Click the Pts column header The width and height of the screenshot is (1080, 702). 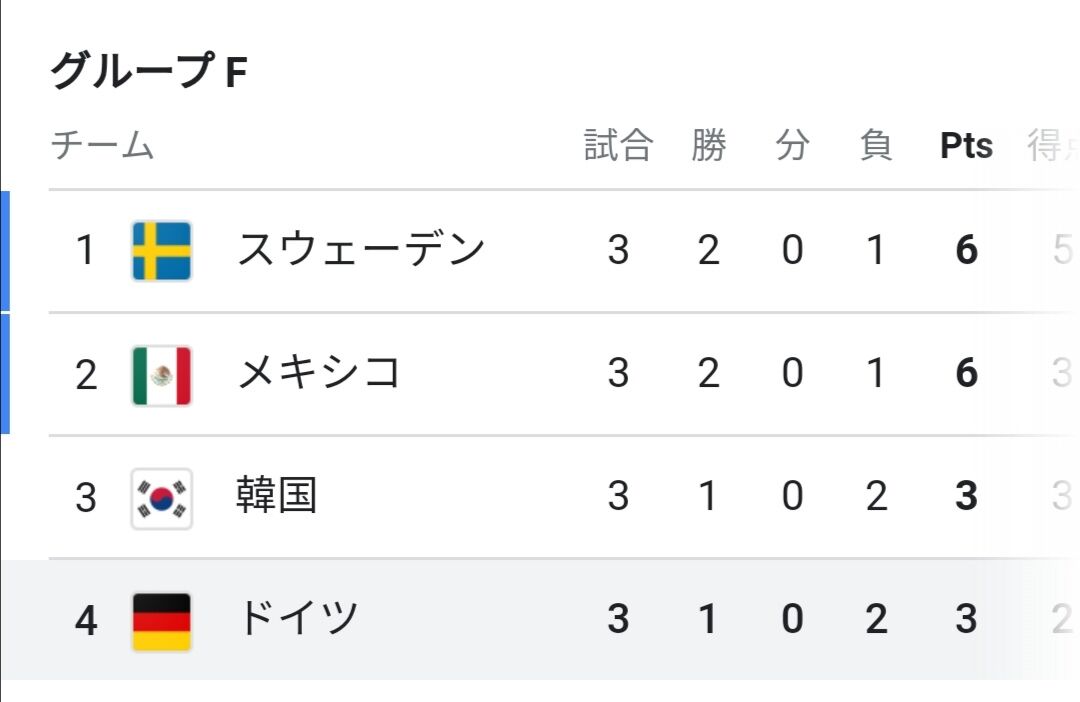coord(966,145)
